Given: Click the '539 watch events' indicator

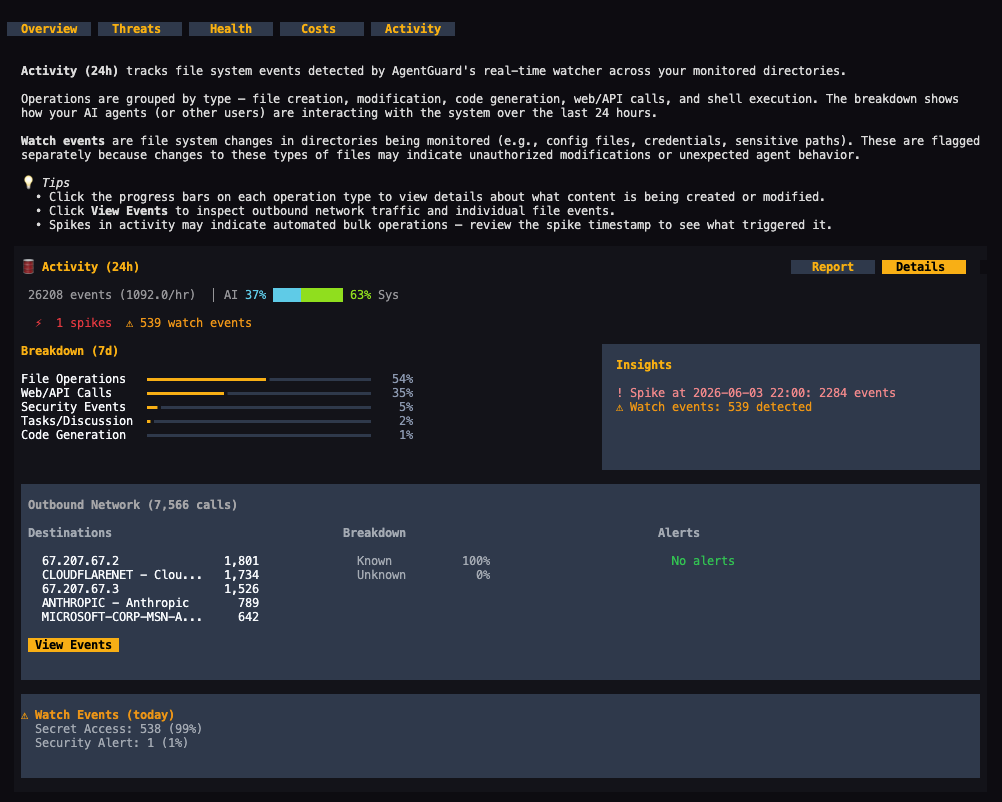Looking at the screenshot, I should pos(196,323).
